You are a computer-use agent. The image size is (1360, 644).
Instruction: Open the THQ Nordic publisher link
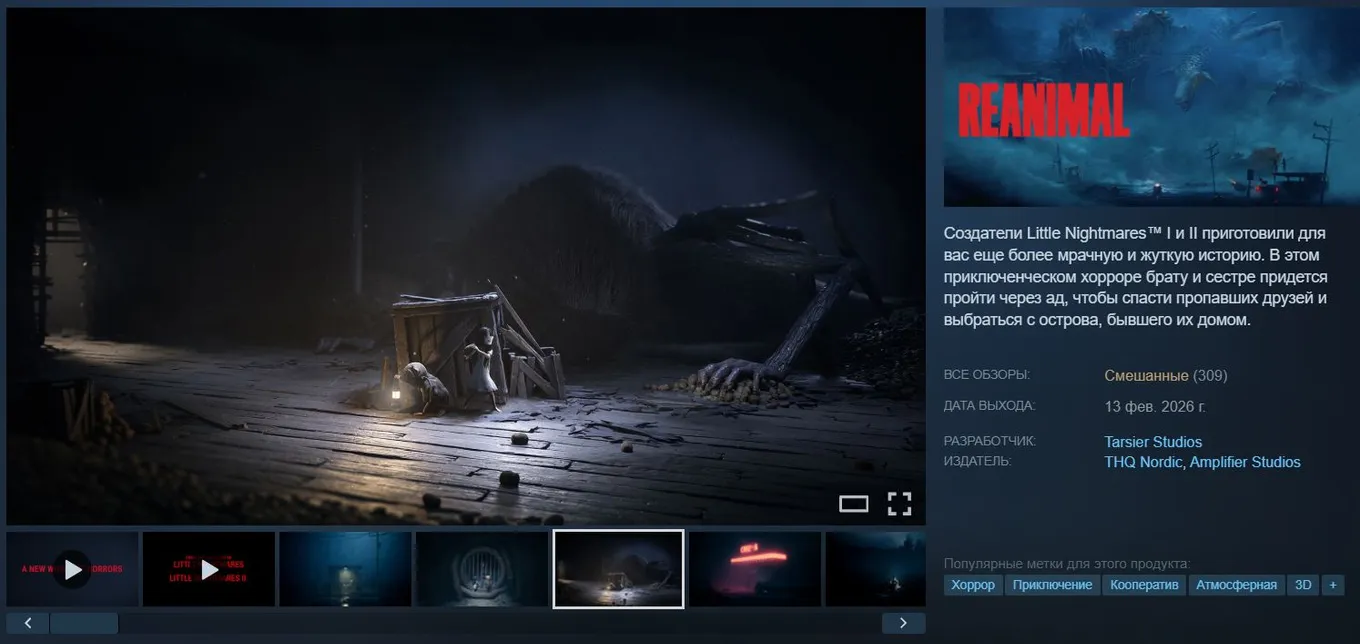(x=1144, y=462)
